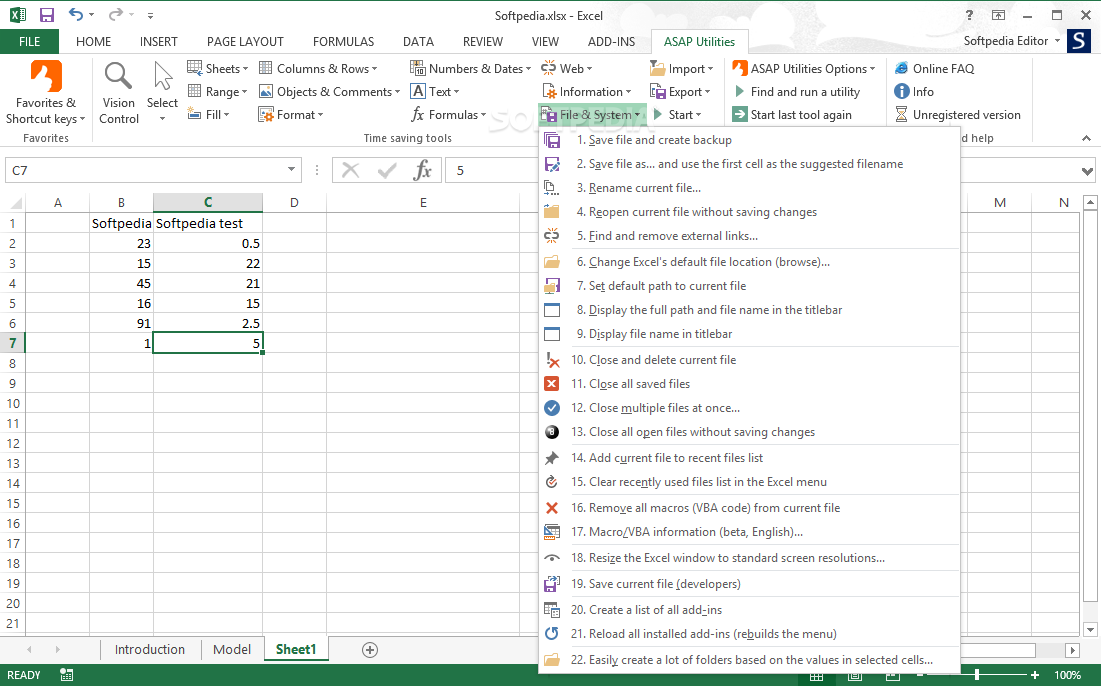The width and height of the screenshot is (1101, 686).
Task: Add a new sheet with plus button
Action: (370, 649)
